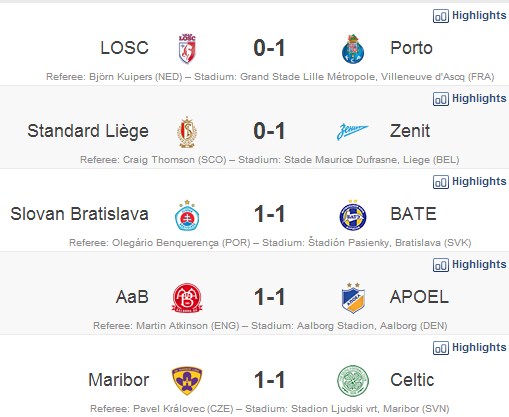Click the Maribor team name
Image resolution: width=509 pixels, height=417 pixels.
click(118, 380)
